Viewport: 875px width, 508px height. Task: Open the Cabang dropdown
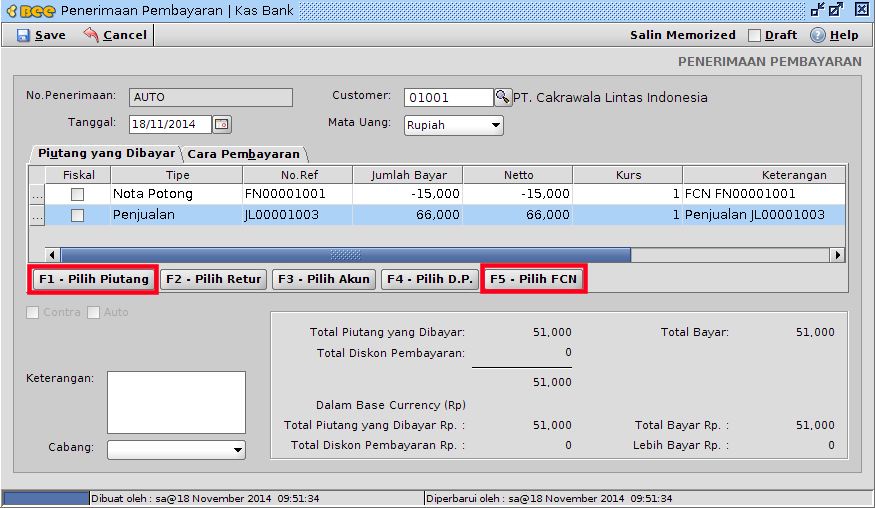coord(176,449)
